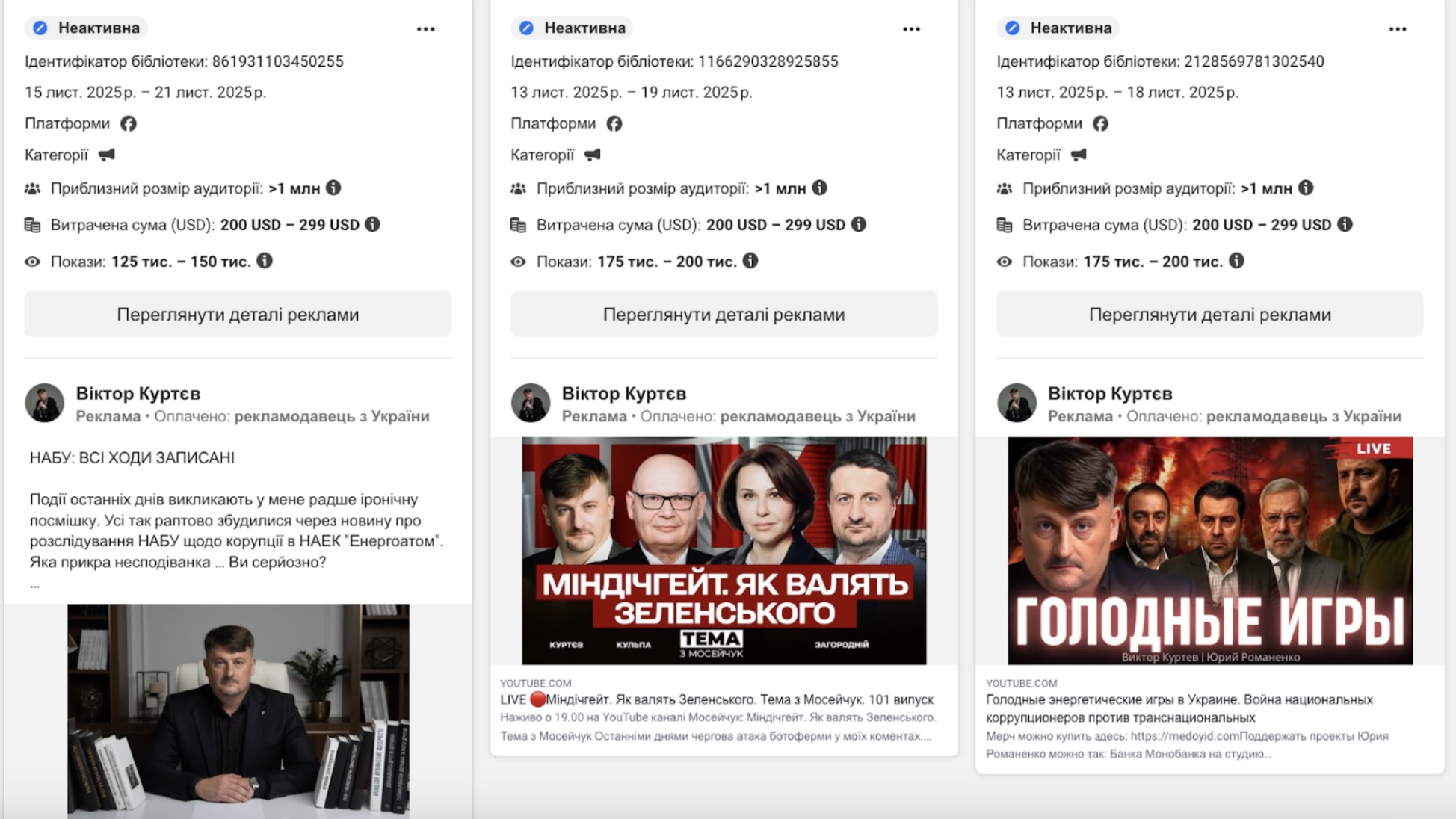Image resolution: width=1456 pixels, height=819 pixels.
Task: Click spent amount info icon on the first ad
Action: [372, 224]
